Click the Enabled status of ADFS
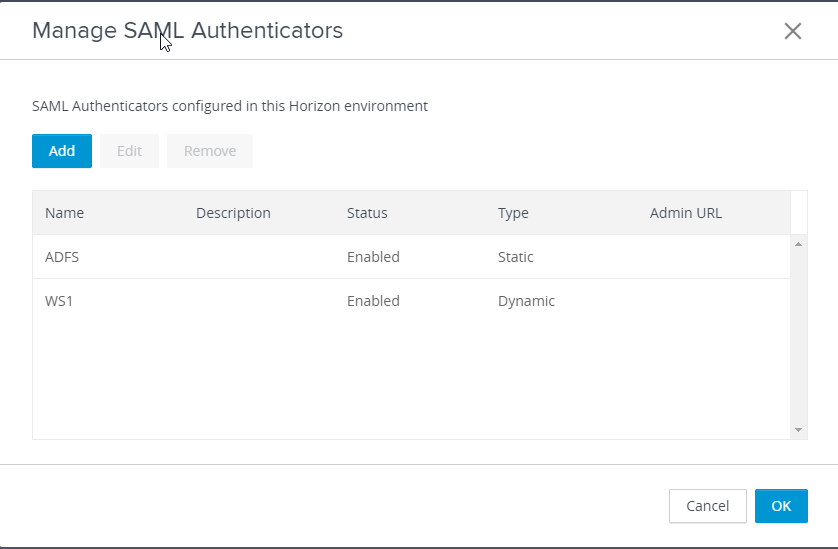This screenshot has height=549, width=838. coord(373,257)
